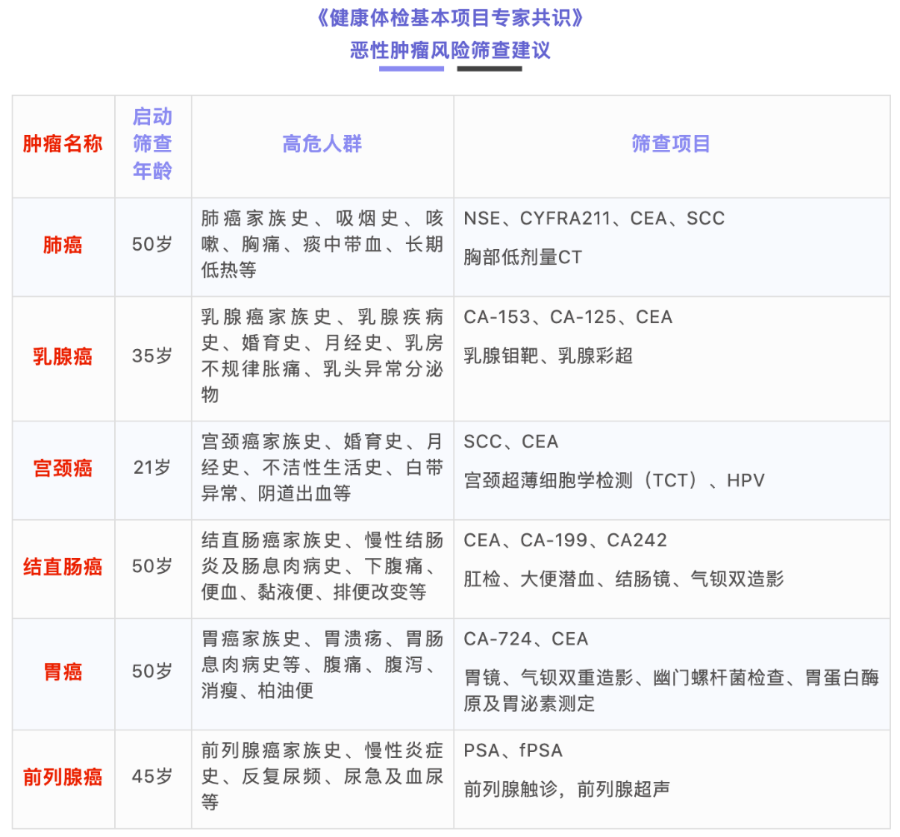Select the header cell 启动筛查年龄
Viewport: 900px width, 837px height.
tap(153, 144)
